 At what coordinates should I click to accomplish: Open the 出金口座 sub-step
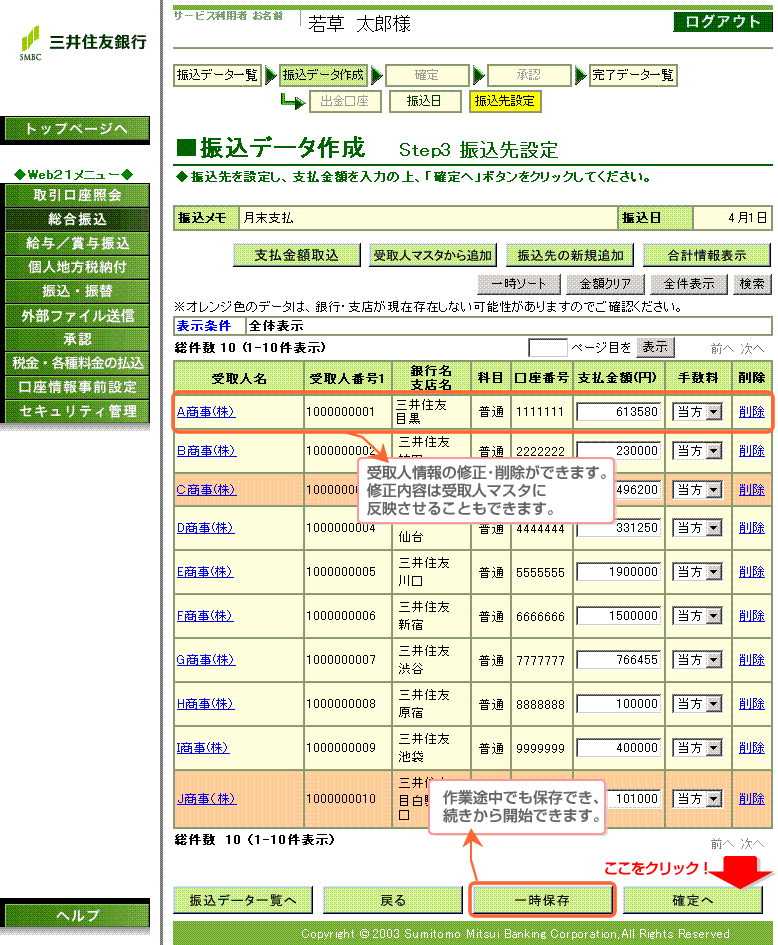345,101
